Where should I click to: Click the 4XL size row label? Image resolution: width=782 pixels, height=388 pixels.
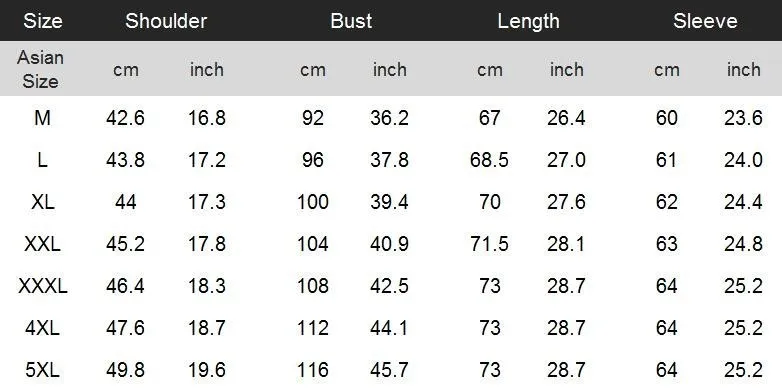(43, 328)
